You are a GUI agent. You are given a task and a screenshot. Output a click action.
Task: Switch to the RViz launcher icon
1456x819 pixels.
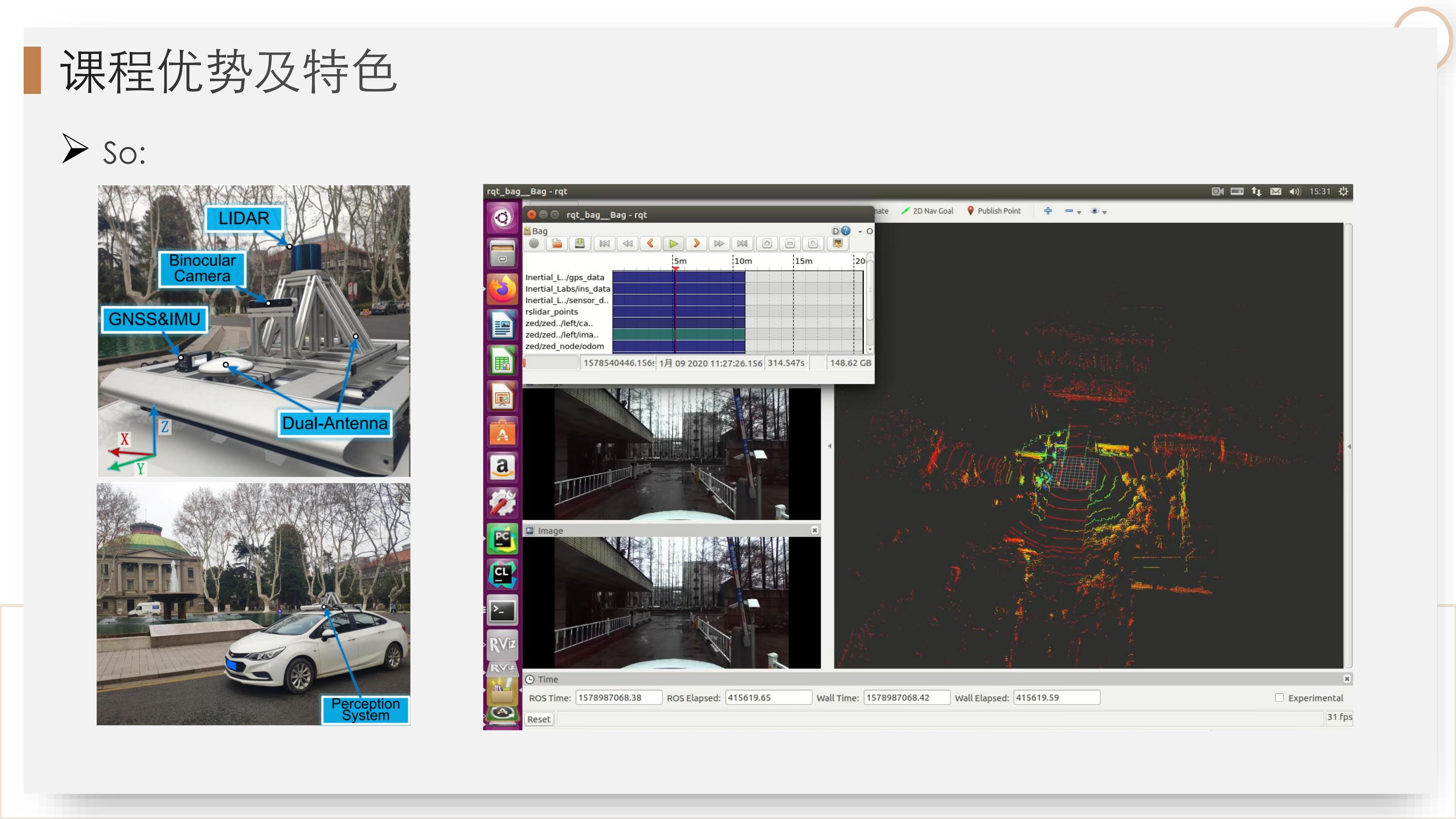tap(502, 645)
